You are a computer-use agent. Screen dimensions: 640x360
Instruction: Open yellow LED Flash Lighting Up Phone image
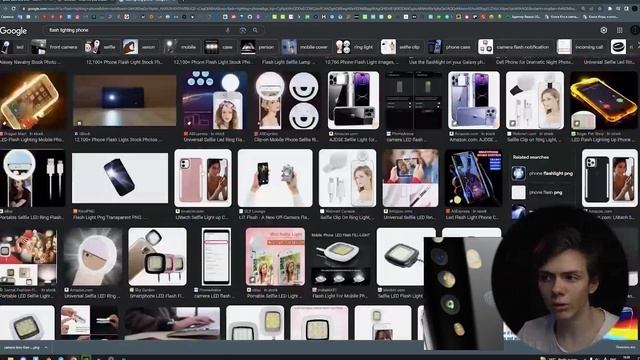coord(605,100)
